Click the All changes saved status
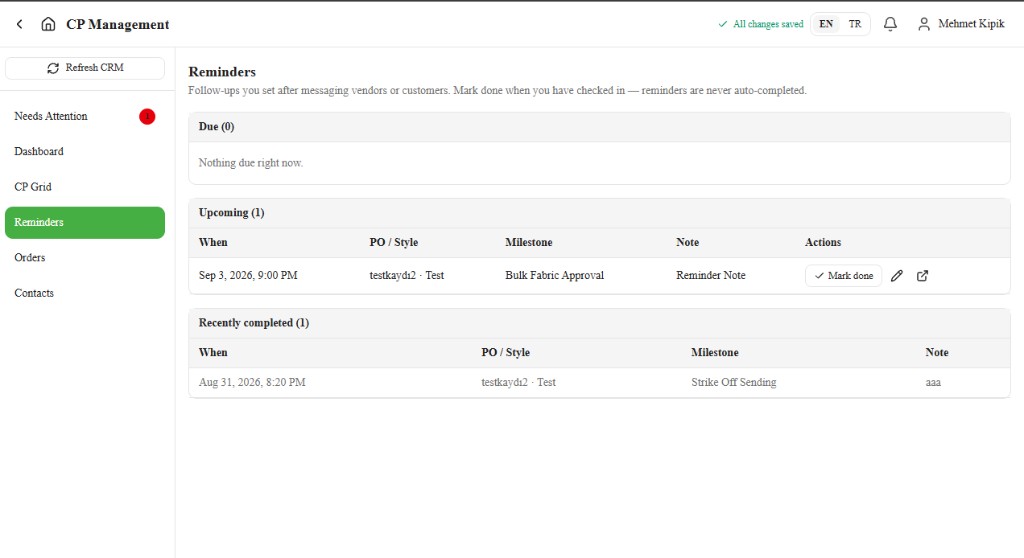Screen dimensions: 1024x558 coord(761,24)
